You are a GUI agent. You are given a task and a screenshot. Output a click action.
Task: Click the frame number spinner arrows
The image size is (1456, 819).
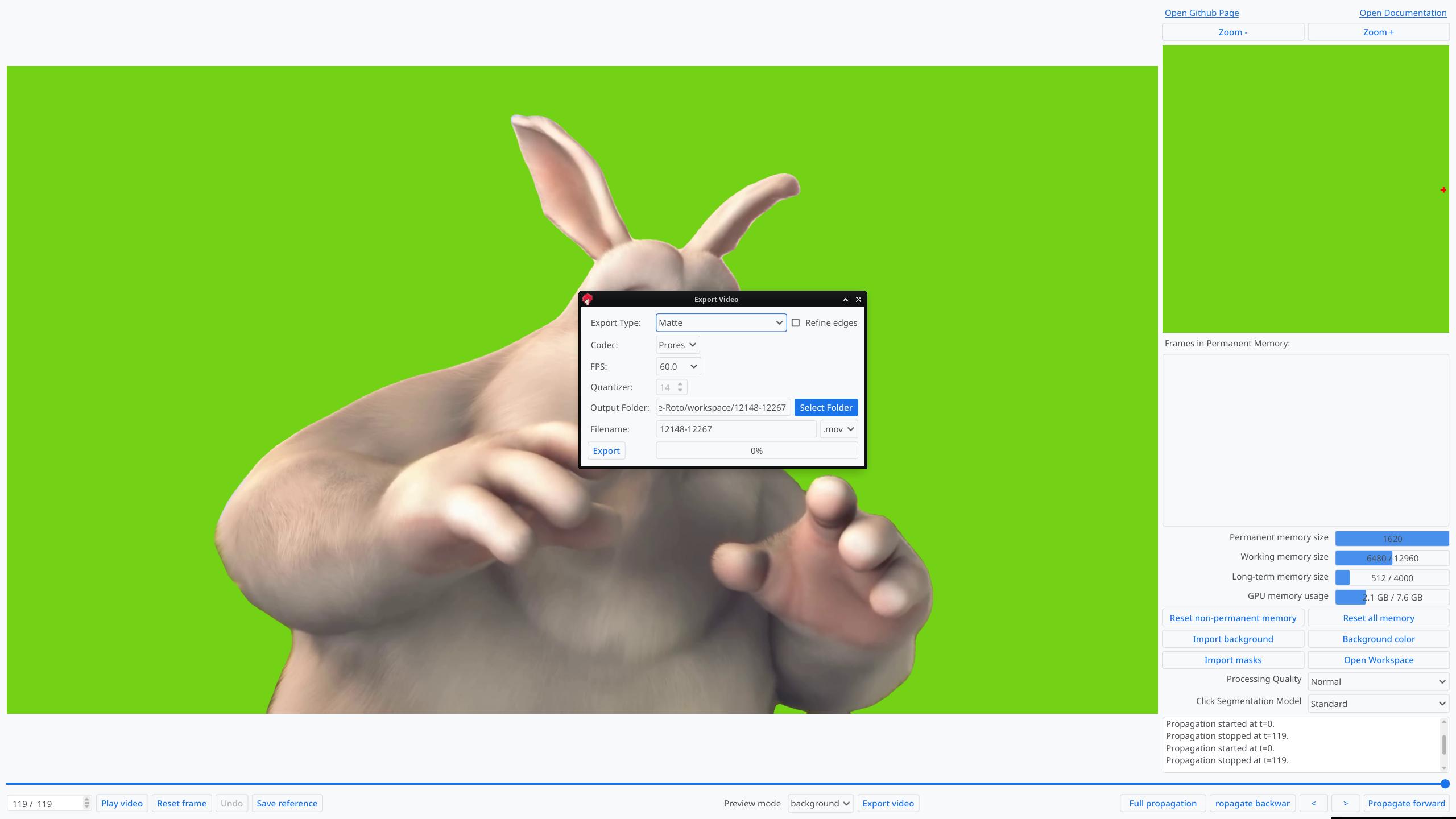point(86,803)
